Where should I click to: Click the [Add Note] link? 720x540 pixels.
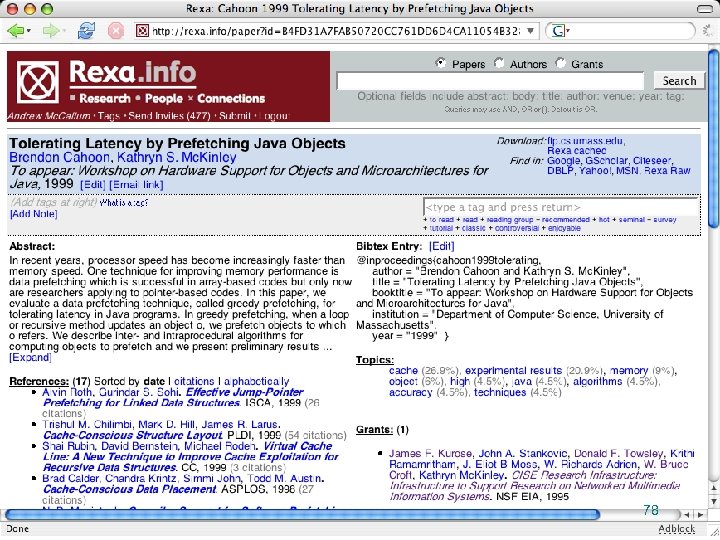[x=34, y=214]
